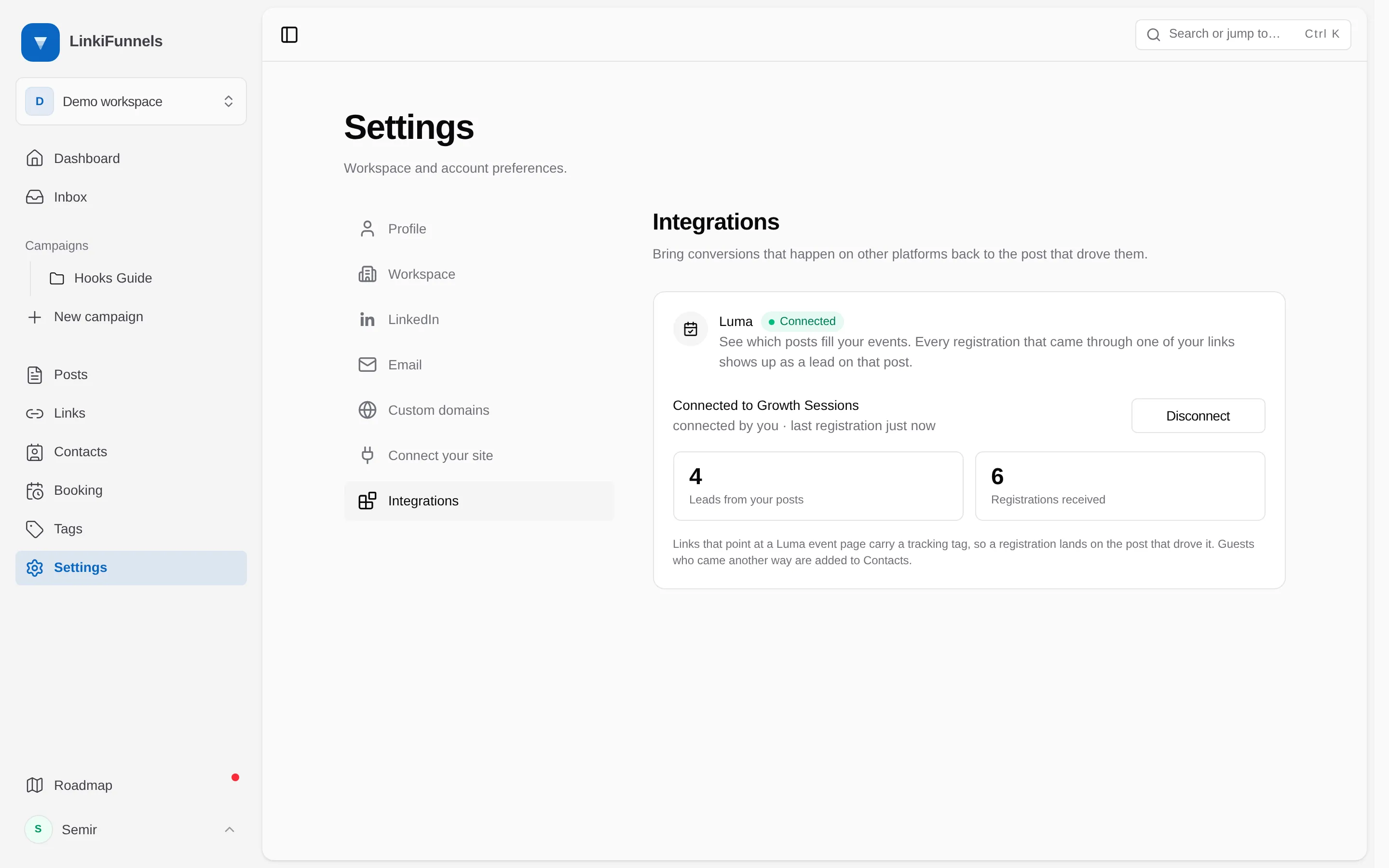Click the Tags icon in sidebar
The height and width of the screenshot is (868, 1389).
click(x=34, y=529)
